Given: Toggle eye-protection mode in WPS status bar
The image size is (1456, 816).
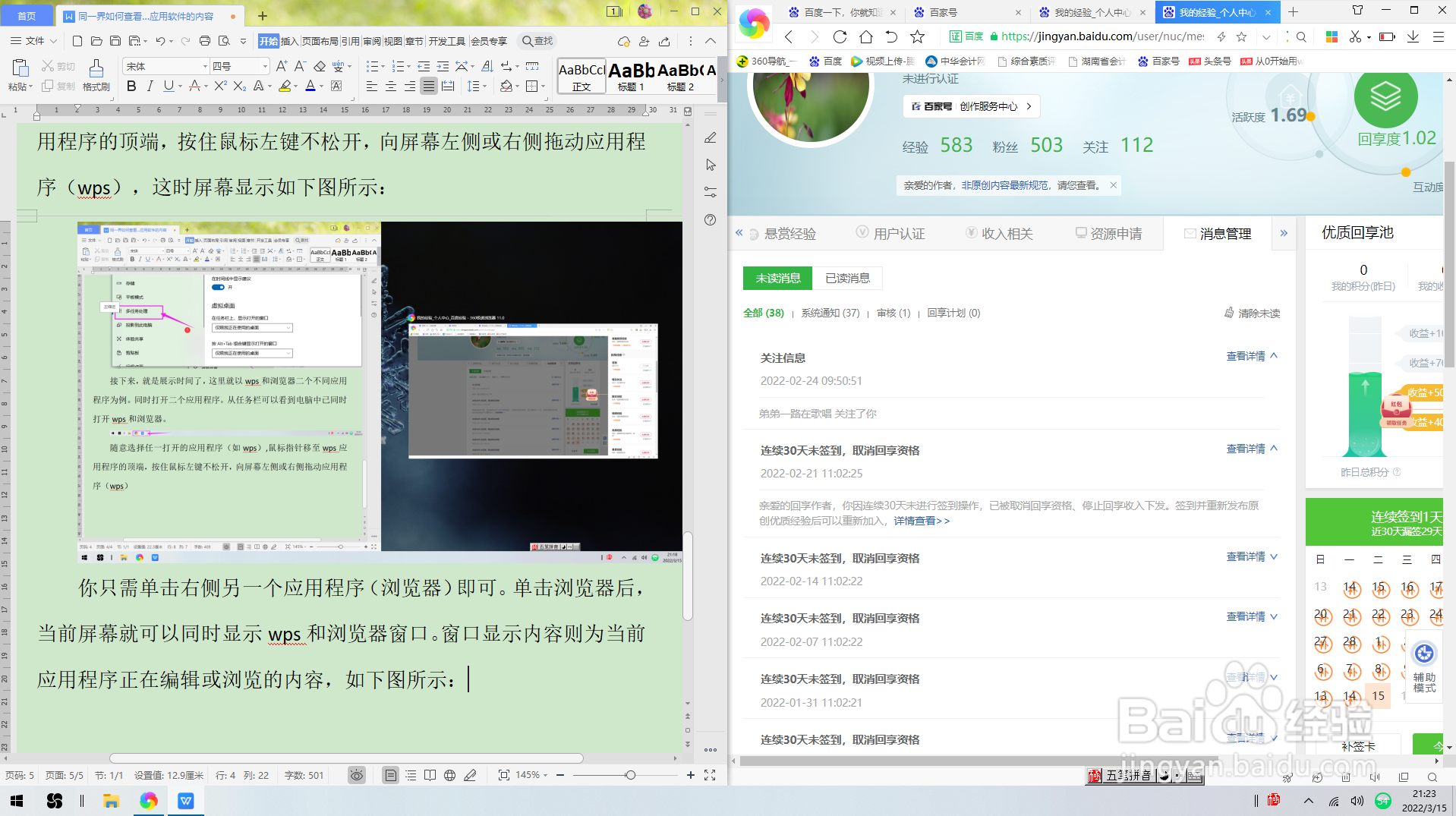Looking at the screenshot, I should [357, 775].
